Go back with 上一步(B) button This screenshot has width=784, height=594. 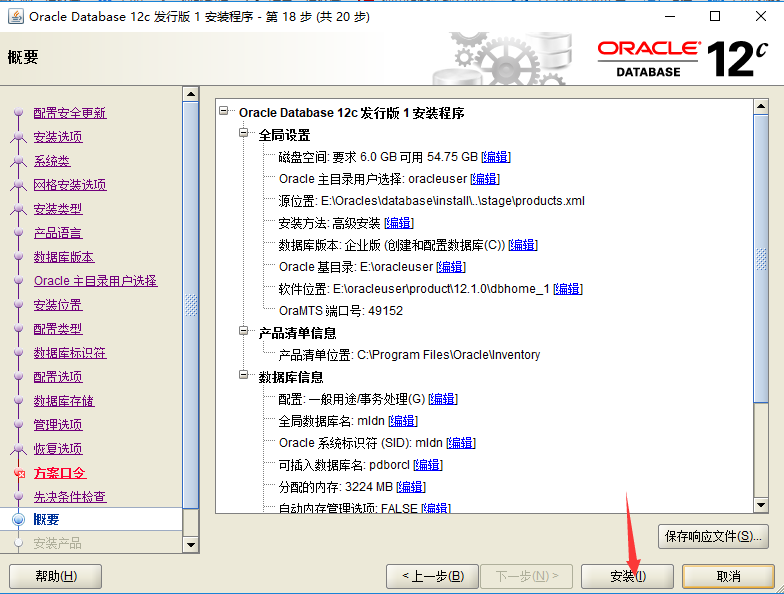point(432,576)
